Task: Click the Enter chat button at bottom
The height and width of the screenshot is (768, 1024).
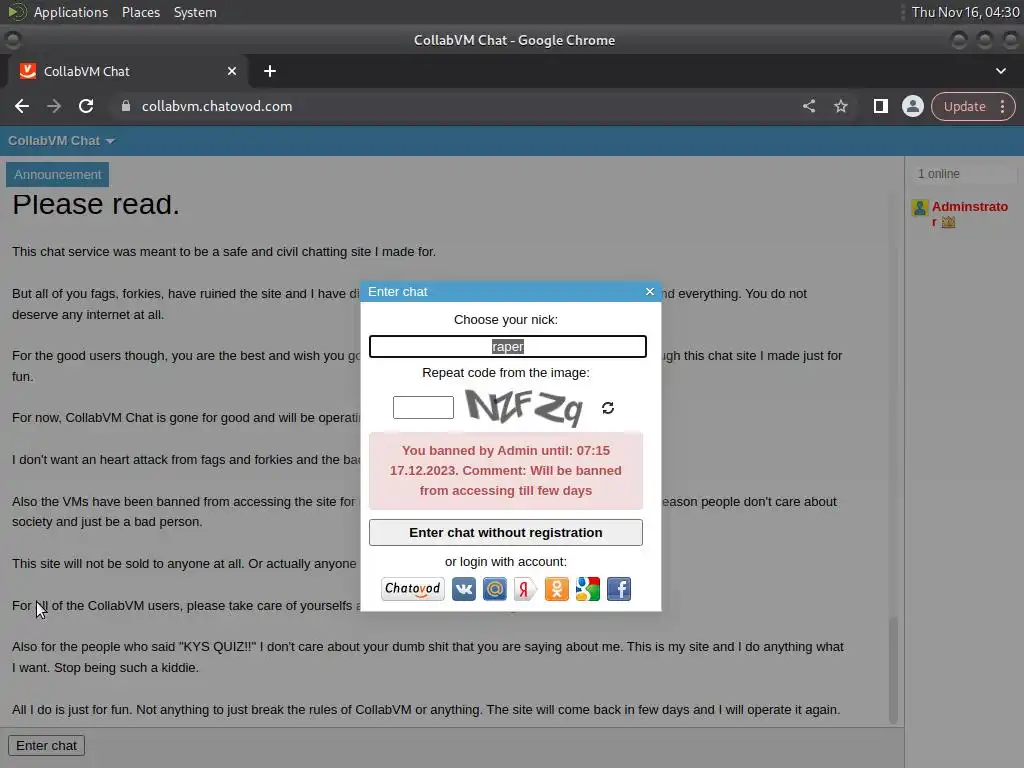Action: (46, 745)
